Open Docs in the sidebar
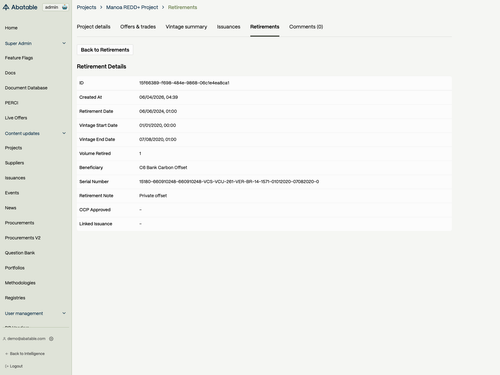The image size is (500, 375). click(10, 73)
